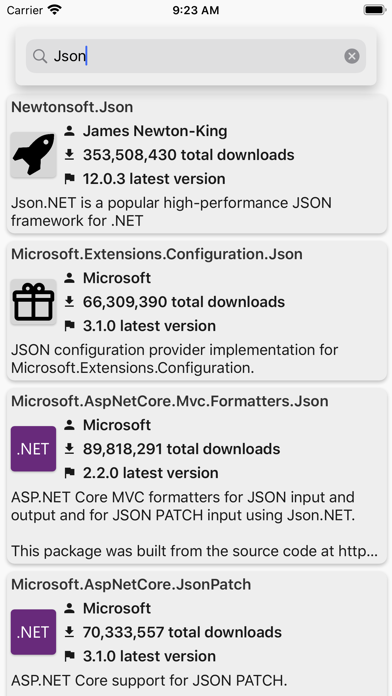Tap the gift box package icon
The width and height of the screenshot is (392, 696).
[33, 302]
